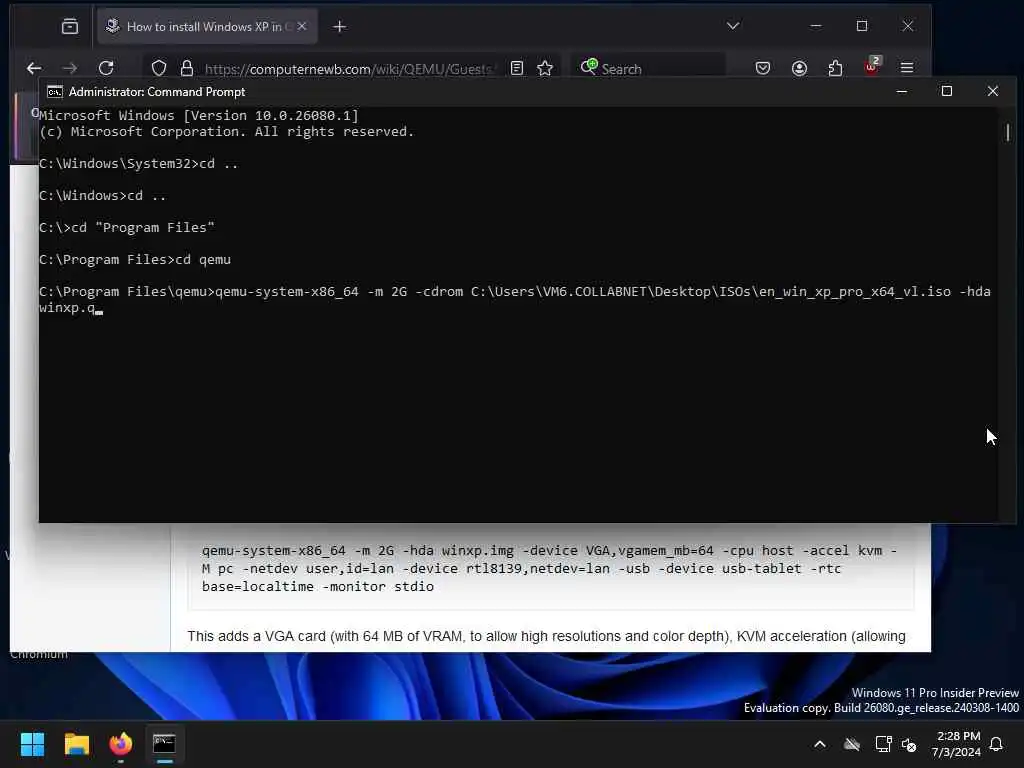The width and height of the screenshot is (1024, 768).
Task: Show site security padlock info
Action: point(187,68)
